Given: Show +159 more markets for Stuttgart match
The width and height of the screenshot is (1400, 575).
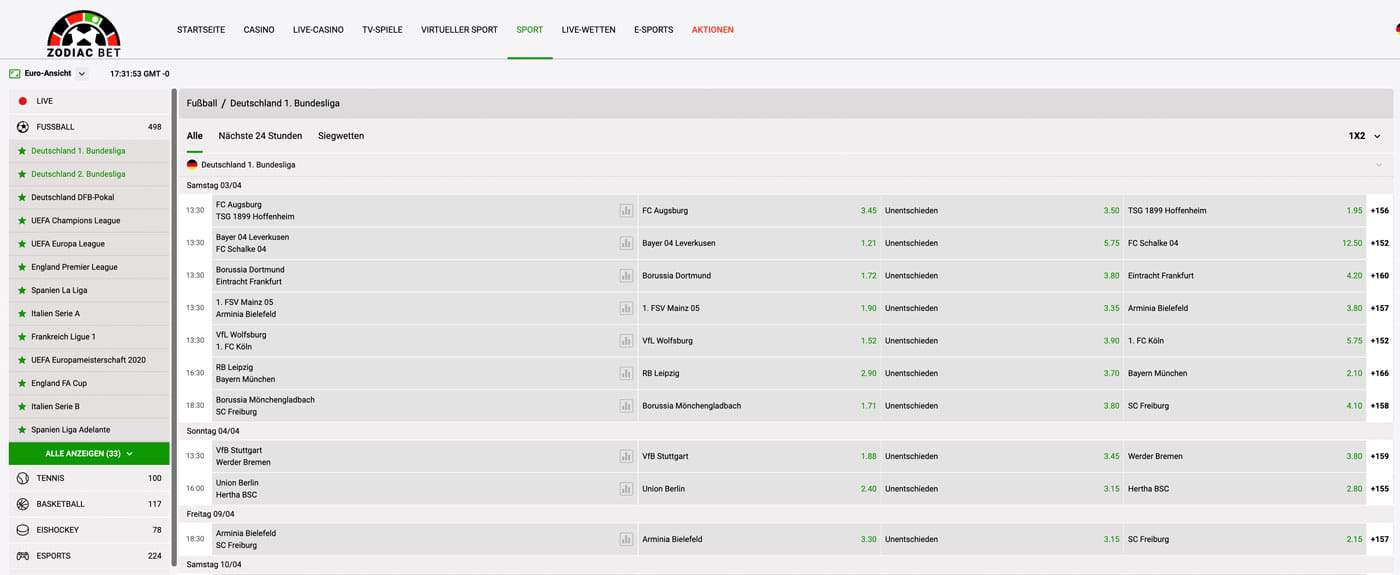Looking at the screenshot, I should 1380,456.
